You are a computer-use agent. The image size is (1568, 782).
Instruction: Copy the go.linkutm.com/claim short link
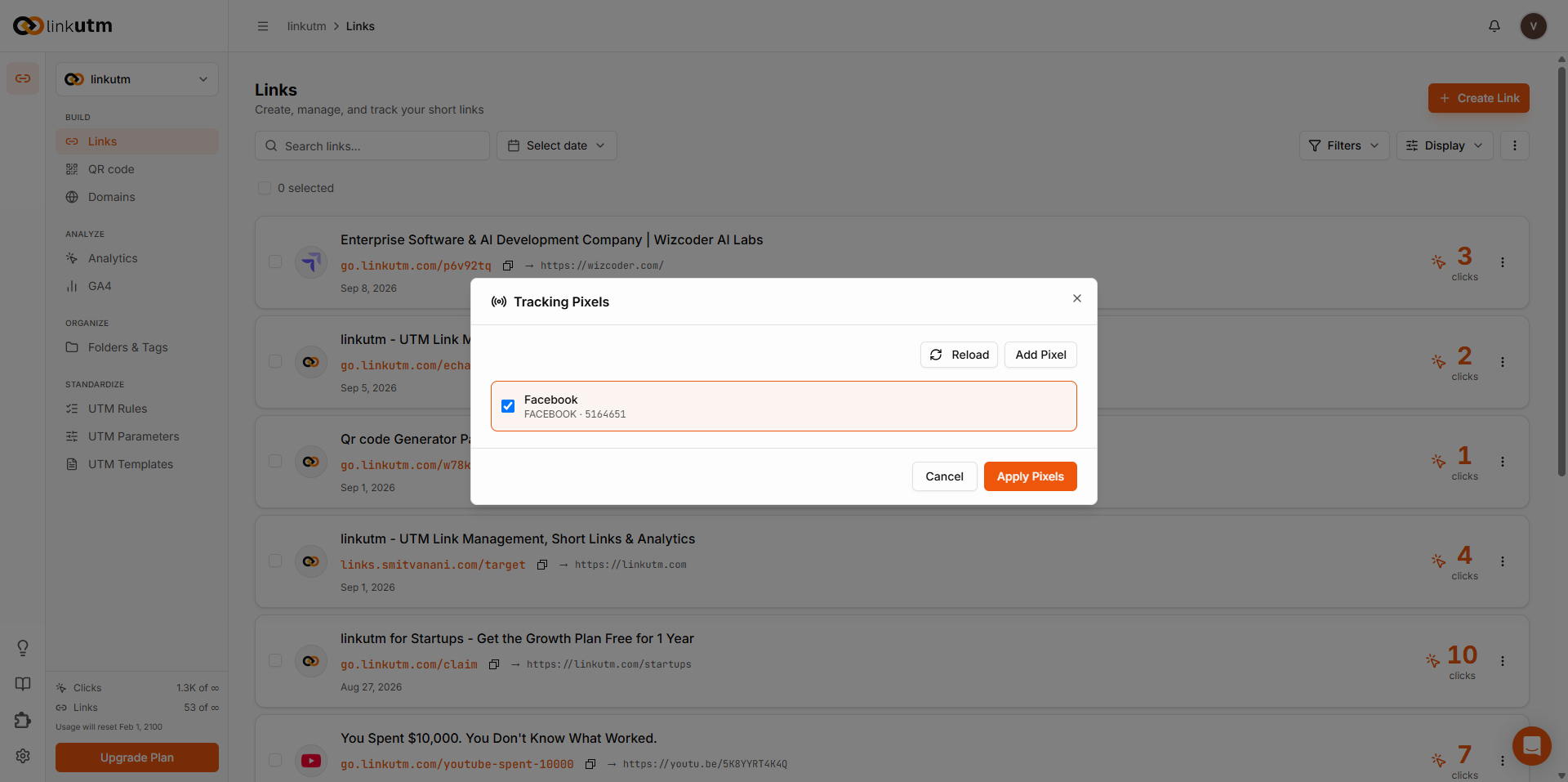494,664
